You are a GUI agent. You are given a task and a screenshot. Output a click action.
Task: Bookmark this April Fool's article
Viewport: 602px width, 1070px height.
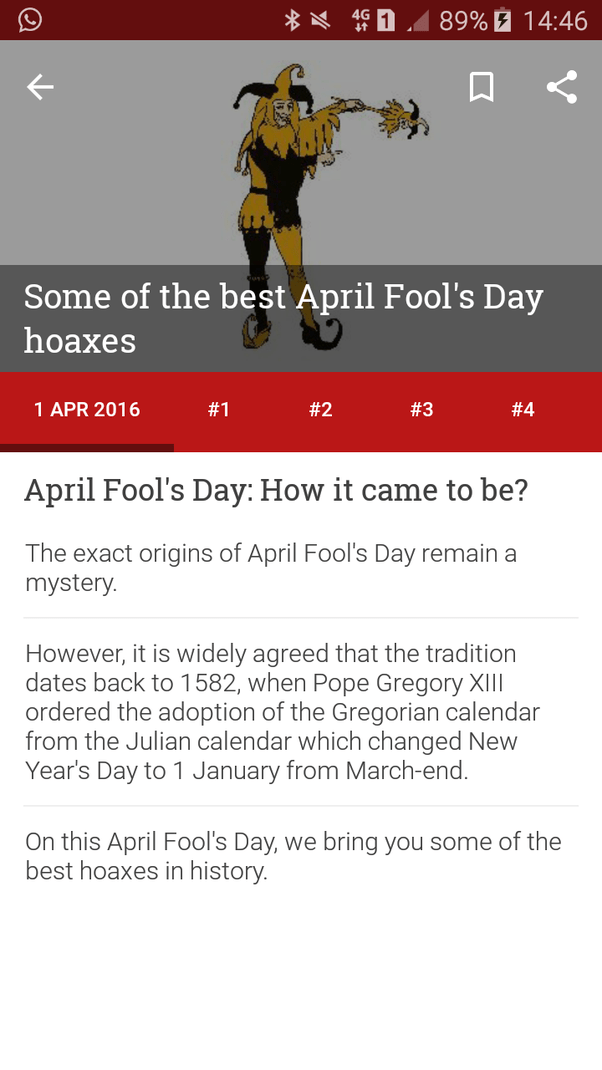(481, 87)
